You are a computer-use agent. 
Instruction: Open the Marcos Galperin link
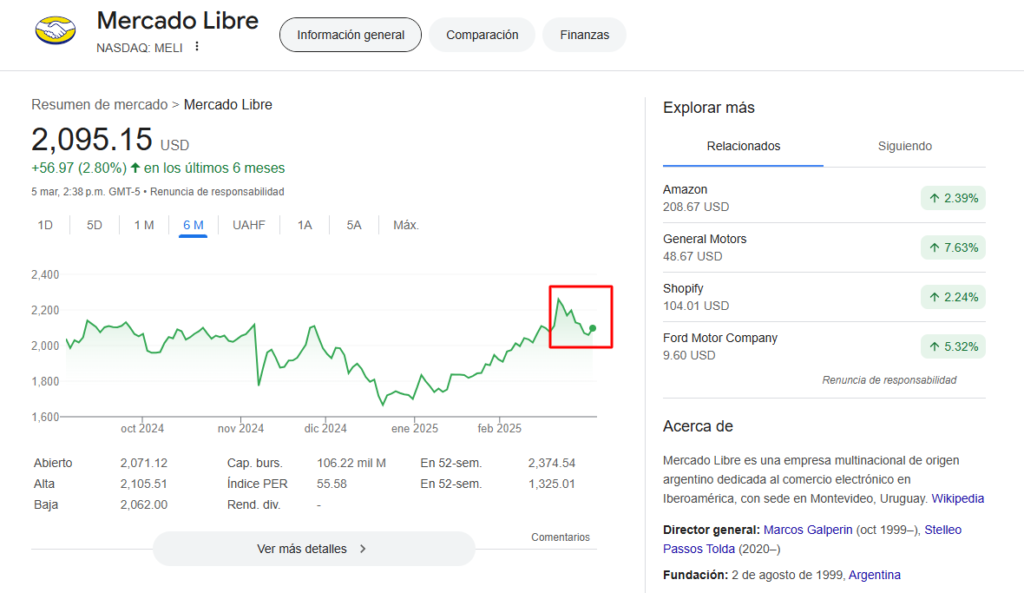[808, 530]
